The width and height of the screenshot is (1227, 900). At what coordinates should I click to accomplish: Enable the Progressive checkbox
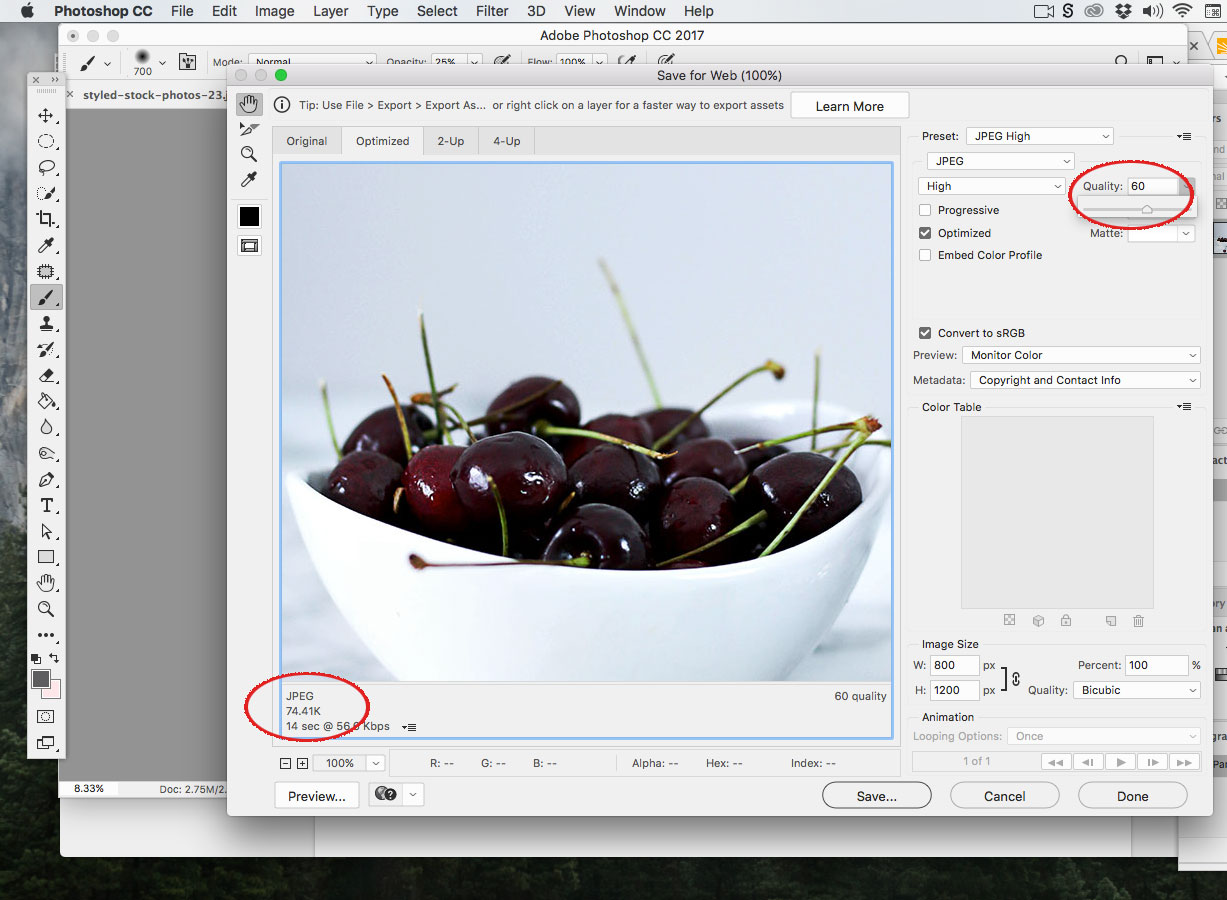pos(925,210)
